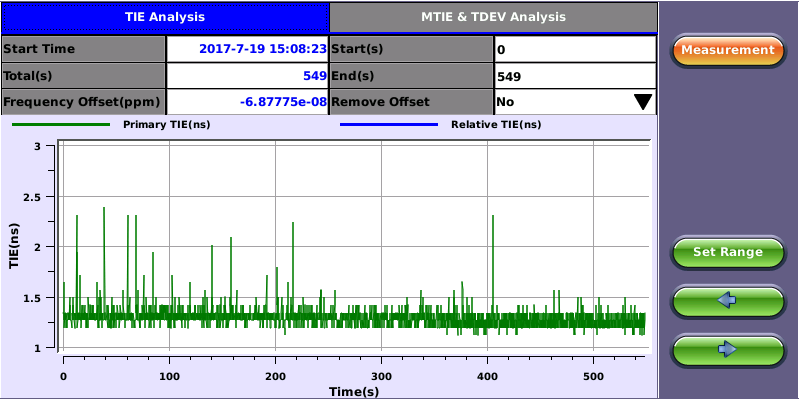Switch to the TIE Analysis tab

[x=165, y=17]
